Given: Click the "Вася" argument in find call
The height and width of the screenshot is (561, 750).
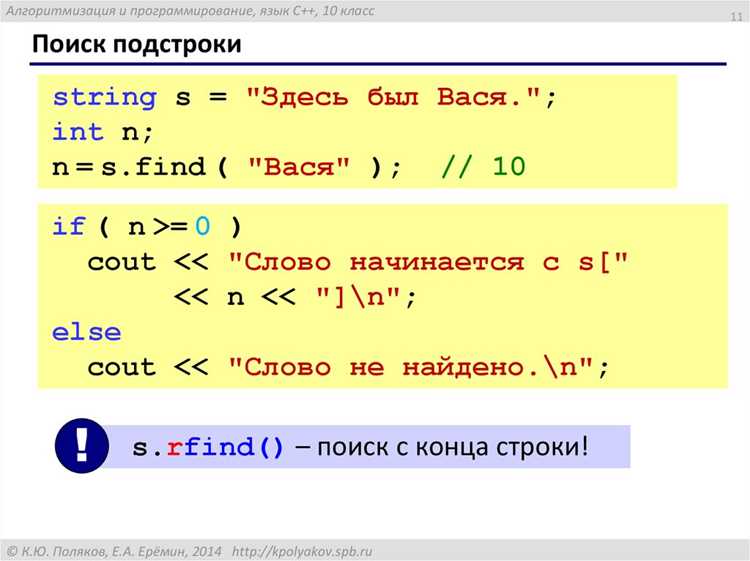Looking at the screenshot, I should point(299,166).
